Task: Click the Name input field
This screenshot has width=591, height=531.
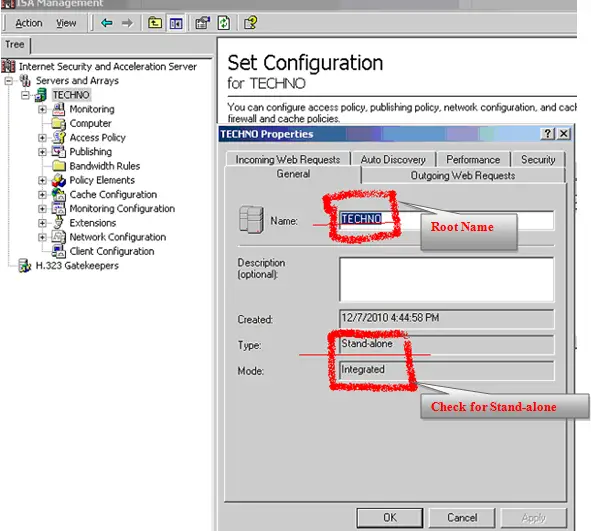Action: 447,220
